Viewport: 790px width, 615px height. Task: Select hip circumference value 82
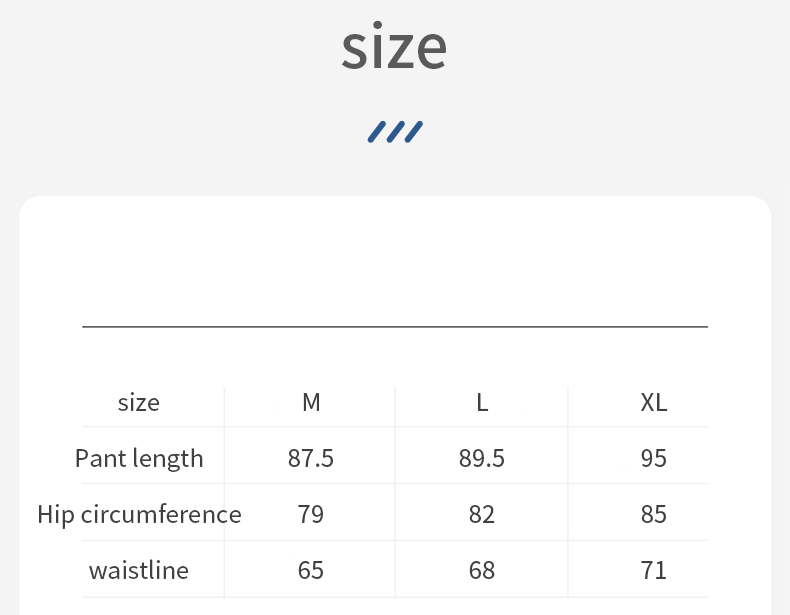tap(482, 515)
